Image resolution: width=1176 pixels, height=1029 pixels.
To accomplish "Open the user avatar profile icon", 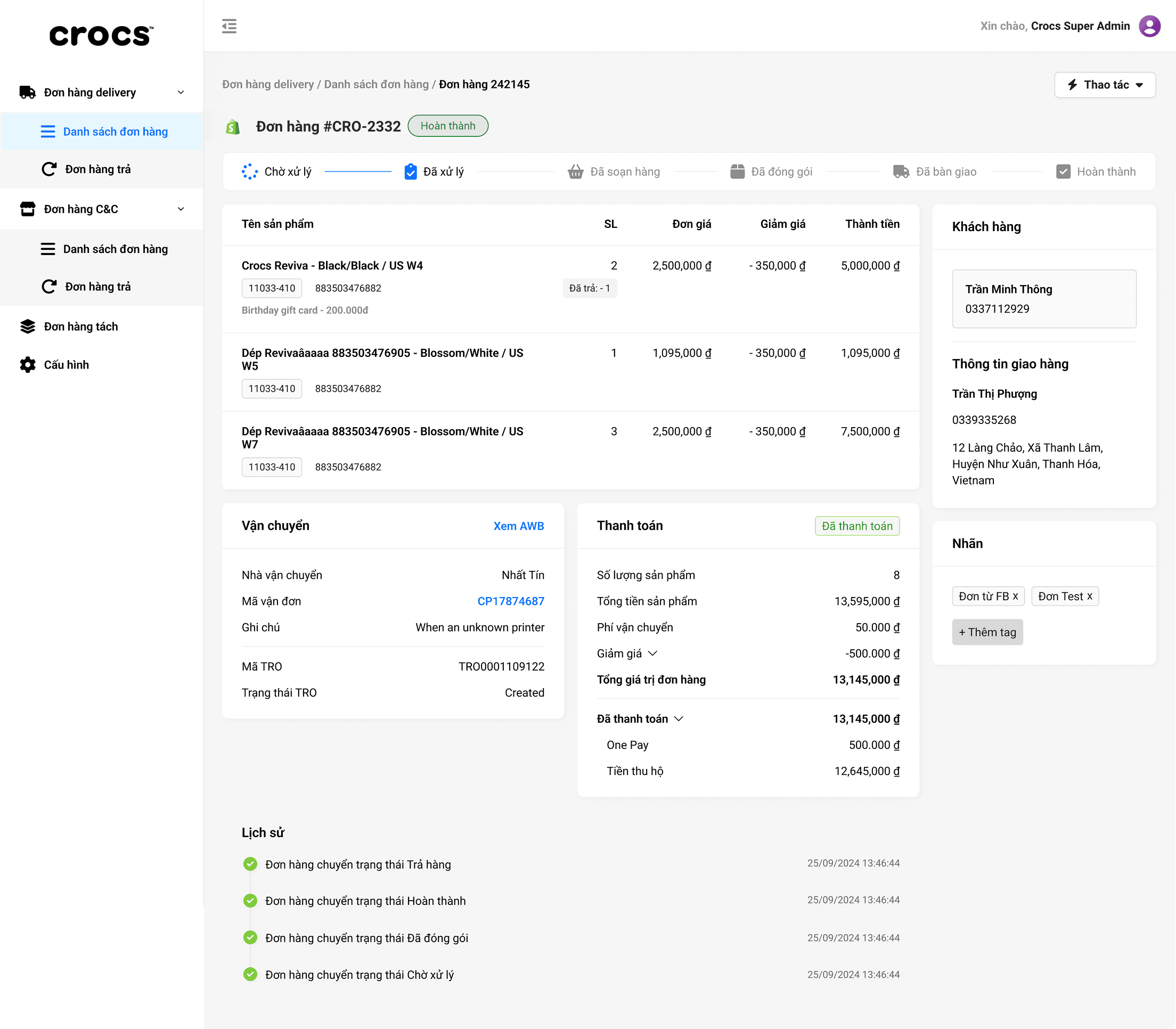I will coord(1149,27).
